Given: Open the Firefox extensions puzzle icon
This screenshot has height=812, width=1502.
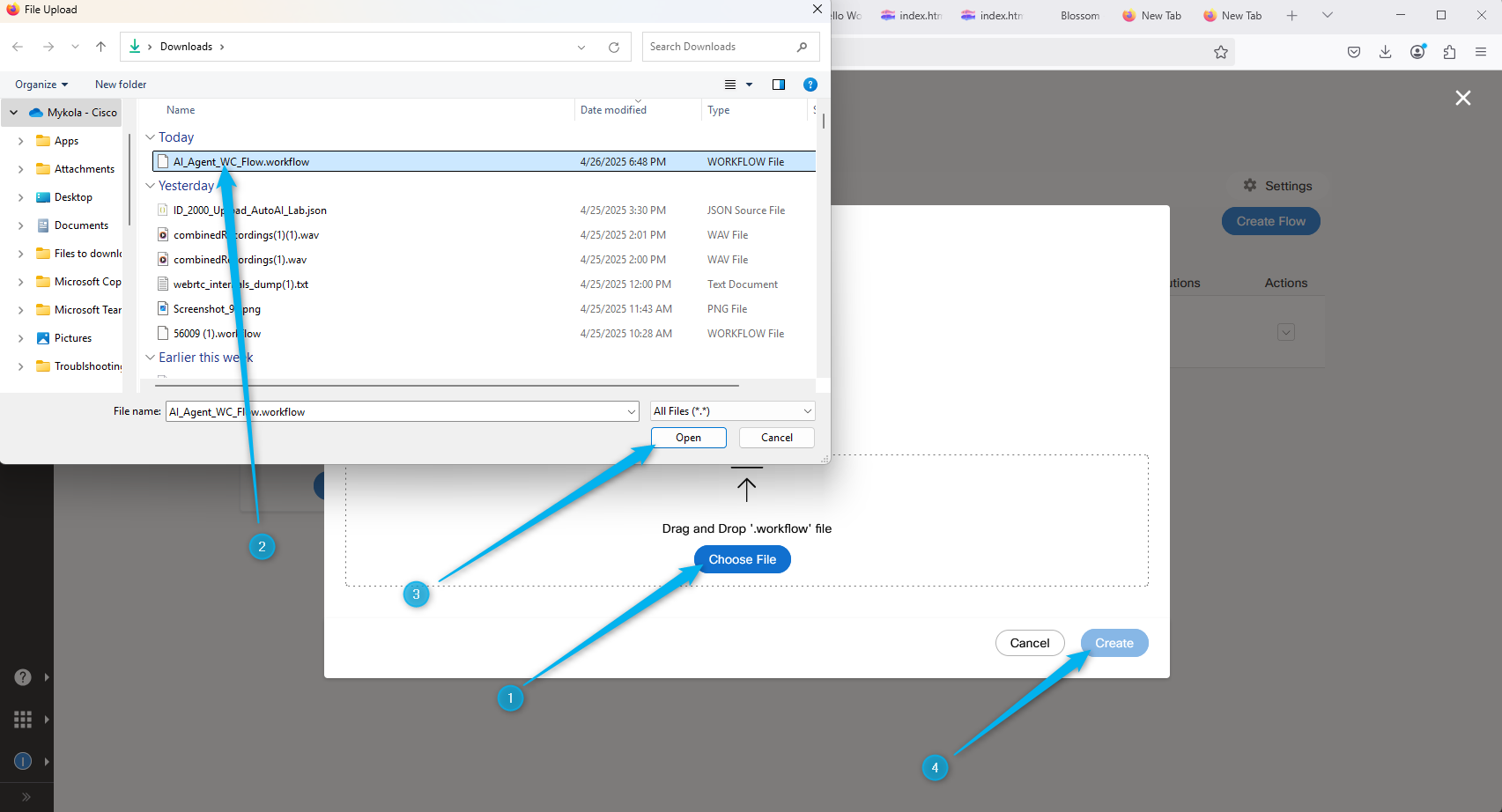Looking at the screenshot, I should pyautogui.click(x=1449, y=52).
